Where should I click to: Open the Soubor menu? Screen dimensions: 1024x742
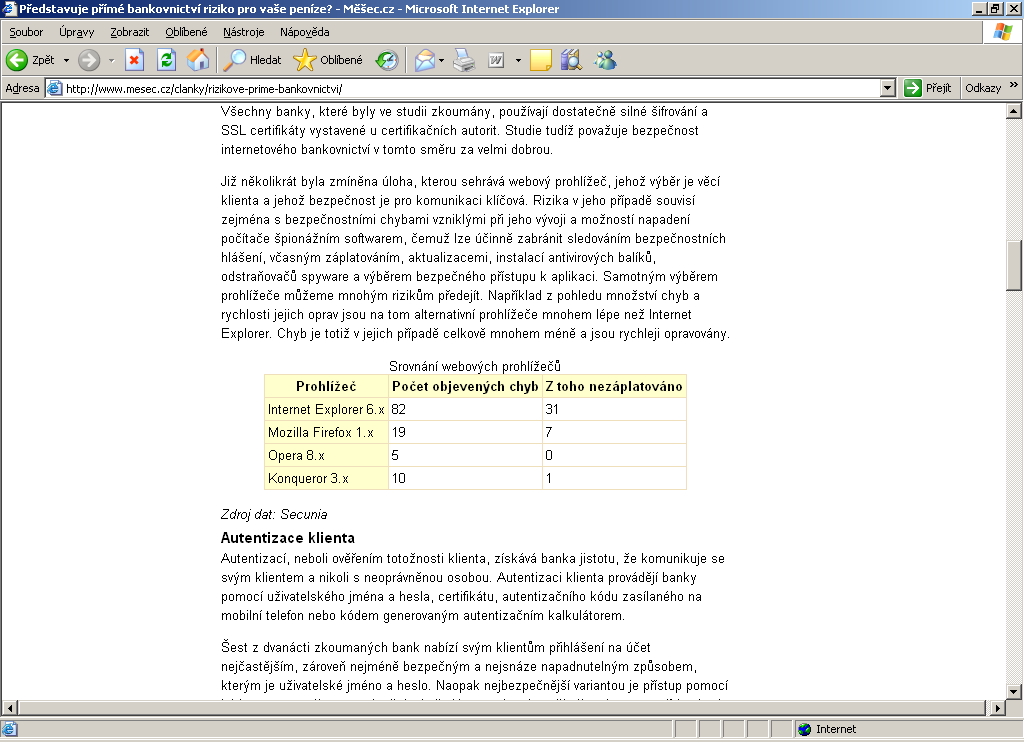26,32
